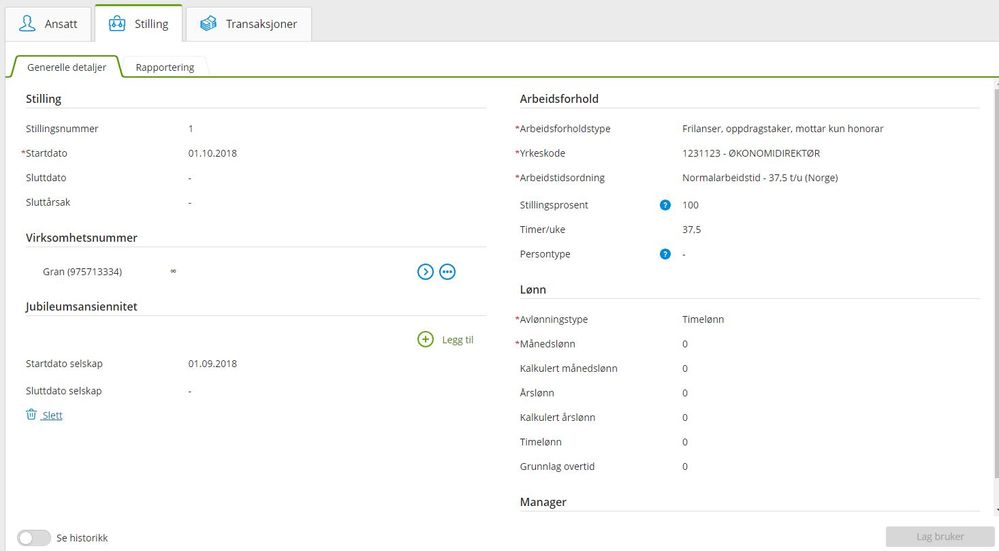
Task: Click the Legg til link text
Action: tap(457, 340)
